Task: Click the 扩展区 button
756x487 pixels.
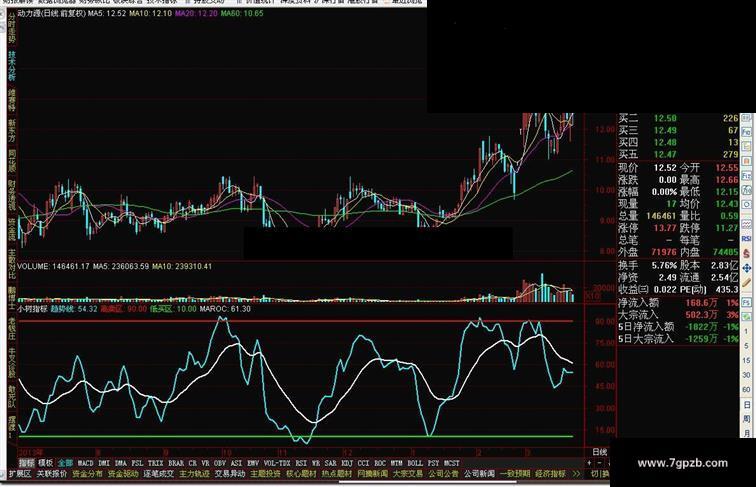Action: pyautogui.click(x=20, y=474)
